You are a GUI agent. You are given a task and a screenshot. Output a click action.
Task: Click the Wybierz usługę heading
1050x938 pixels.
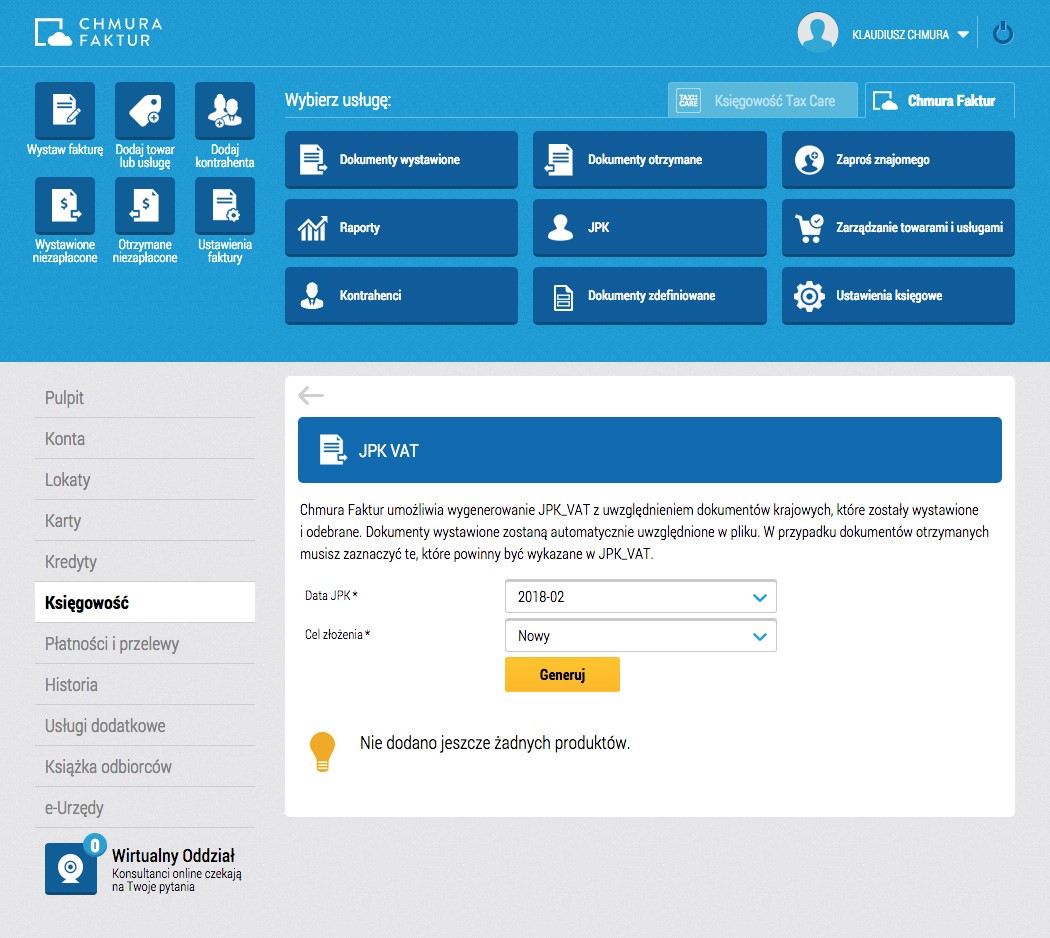[338, 100]
